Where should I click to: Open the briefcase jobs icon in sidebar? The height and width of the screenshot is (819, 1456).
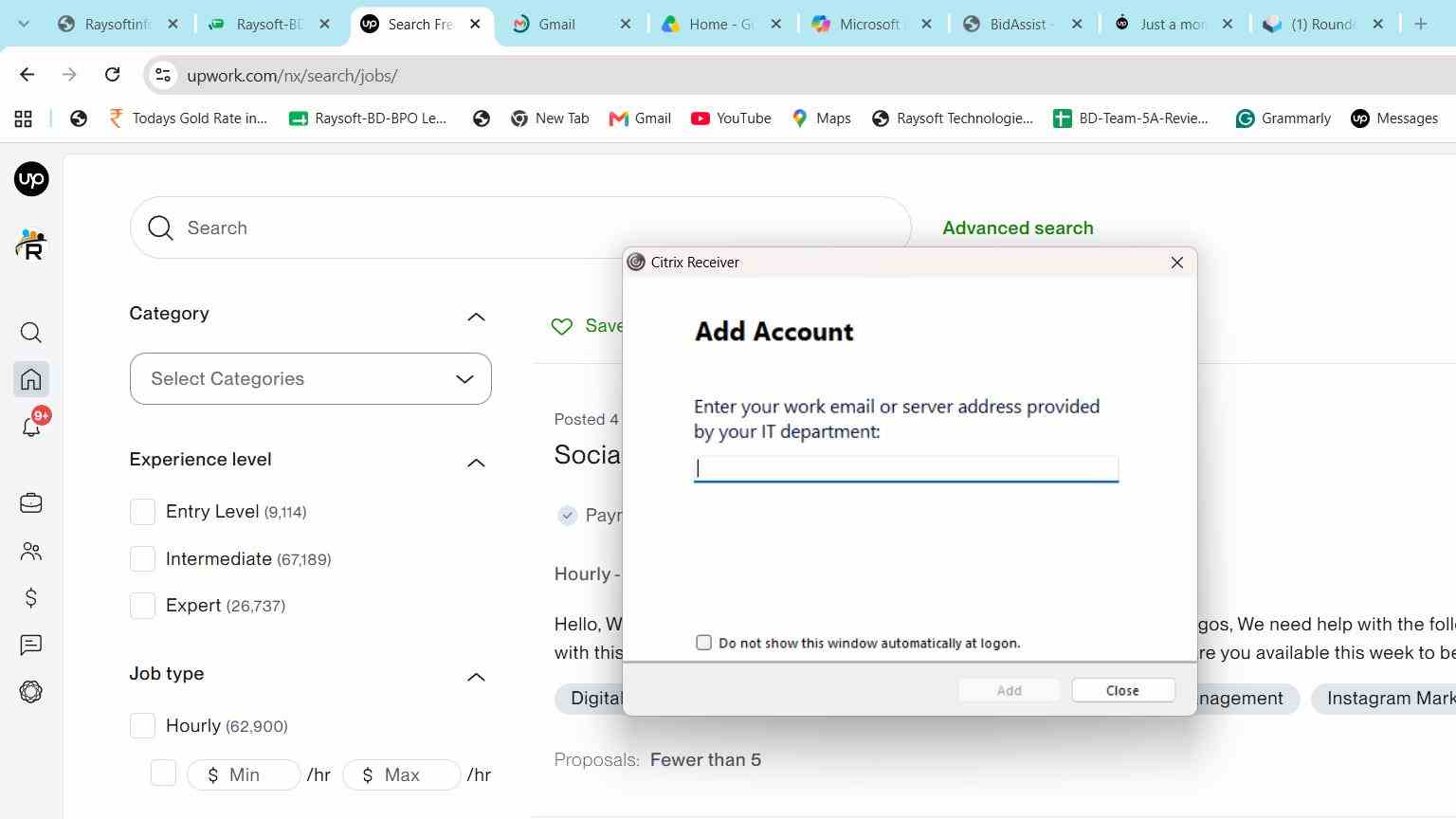coord(31,503)
